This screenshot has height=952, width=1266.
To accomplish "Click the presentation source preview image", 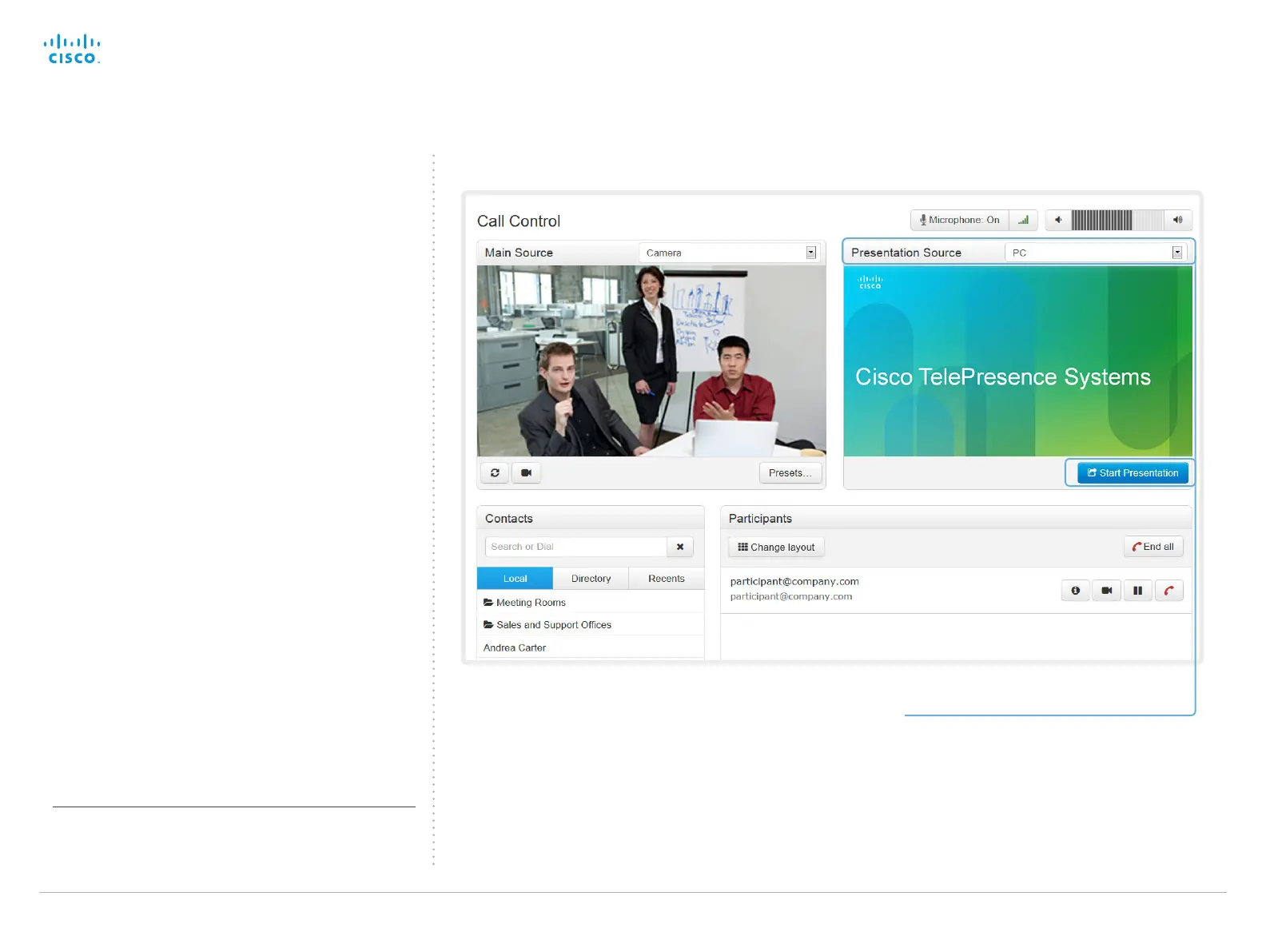I will pos(1017,360).
